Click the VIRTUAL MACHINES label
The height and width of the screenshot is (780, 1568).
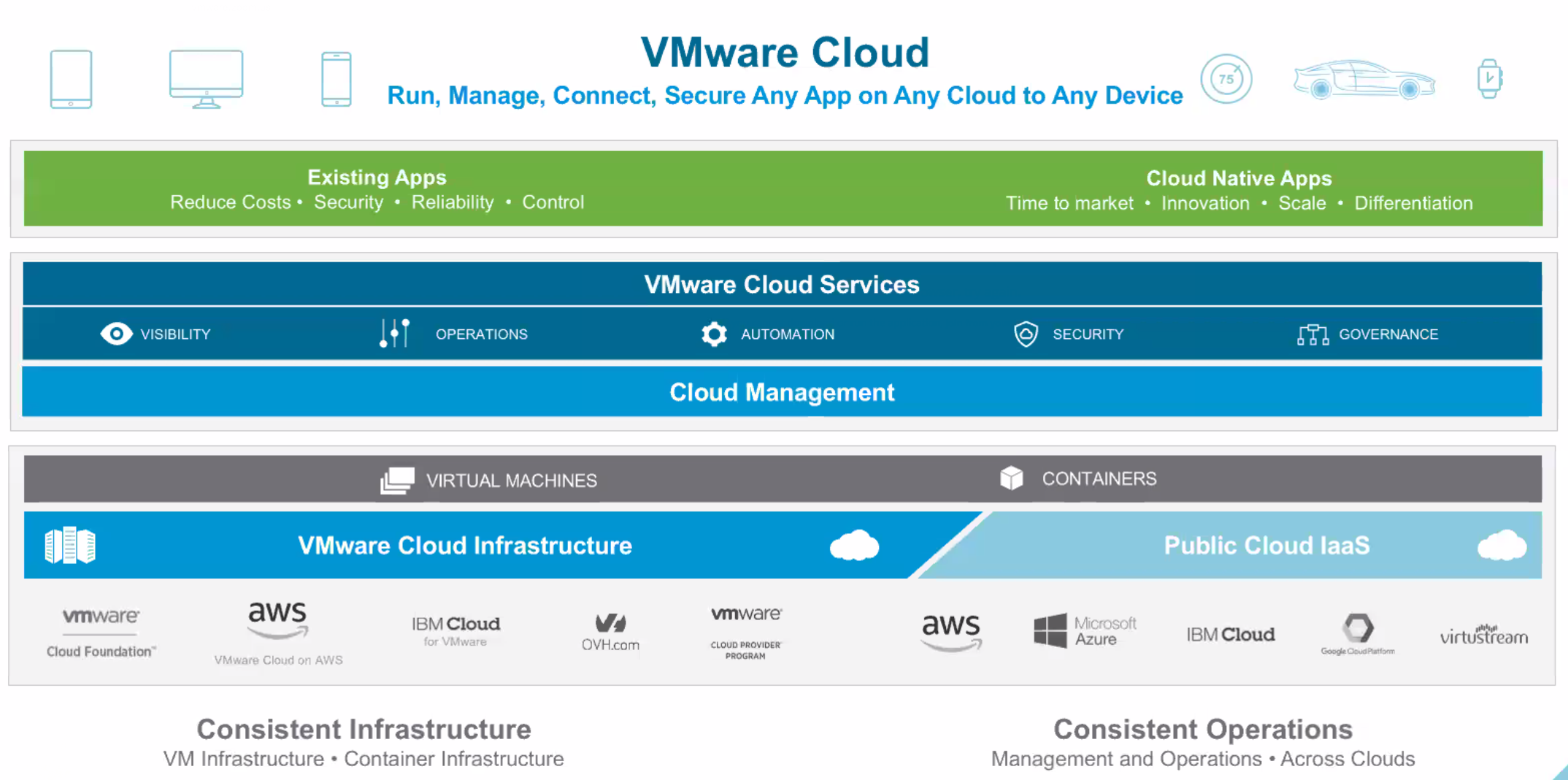[512, 481]
